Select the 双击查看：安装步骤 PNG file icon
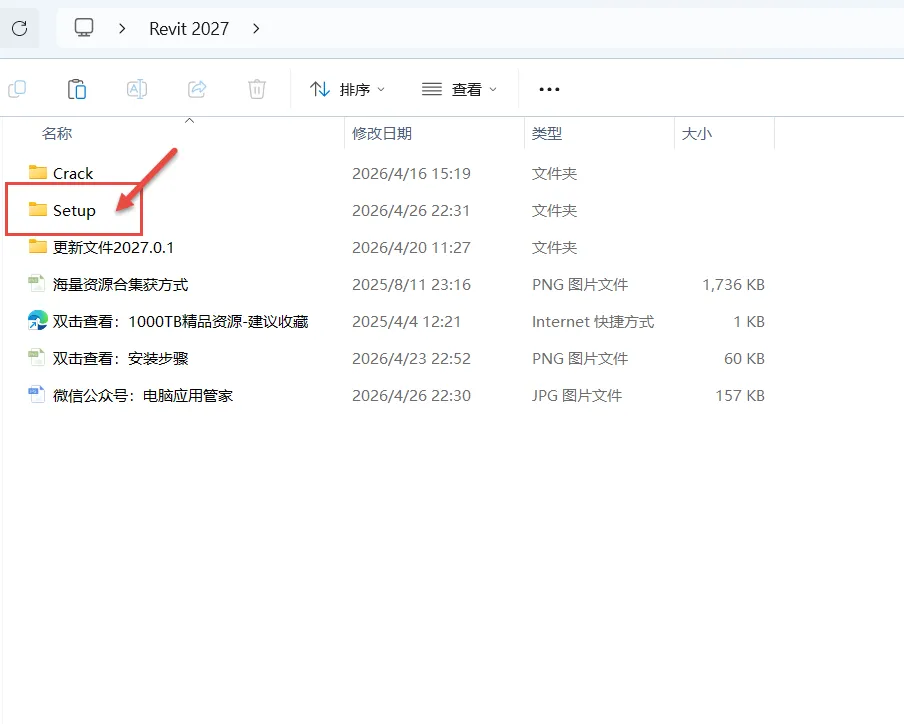904x724 pixels. click(36, 357)
